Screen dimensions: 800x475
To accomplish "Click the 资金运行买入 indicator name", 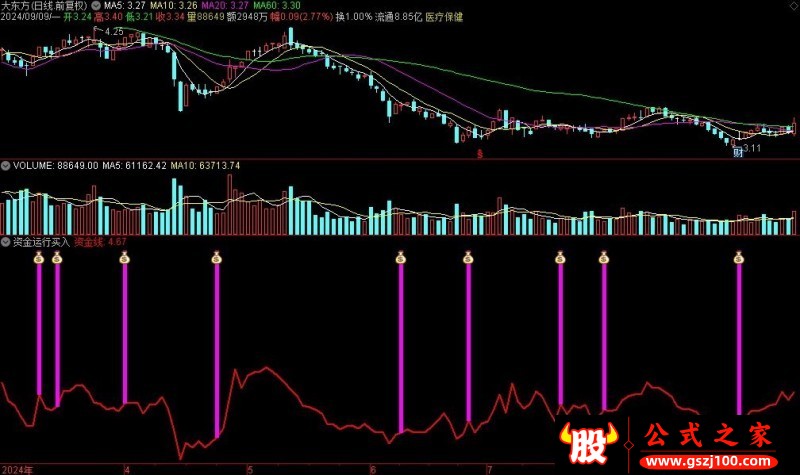I will (x=41, y=242).
